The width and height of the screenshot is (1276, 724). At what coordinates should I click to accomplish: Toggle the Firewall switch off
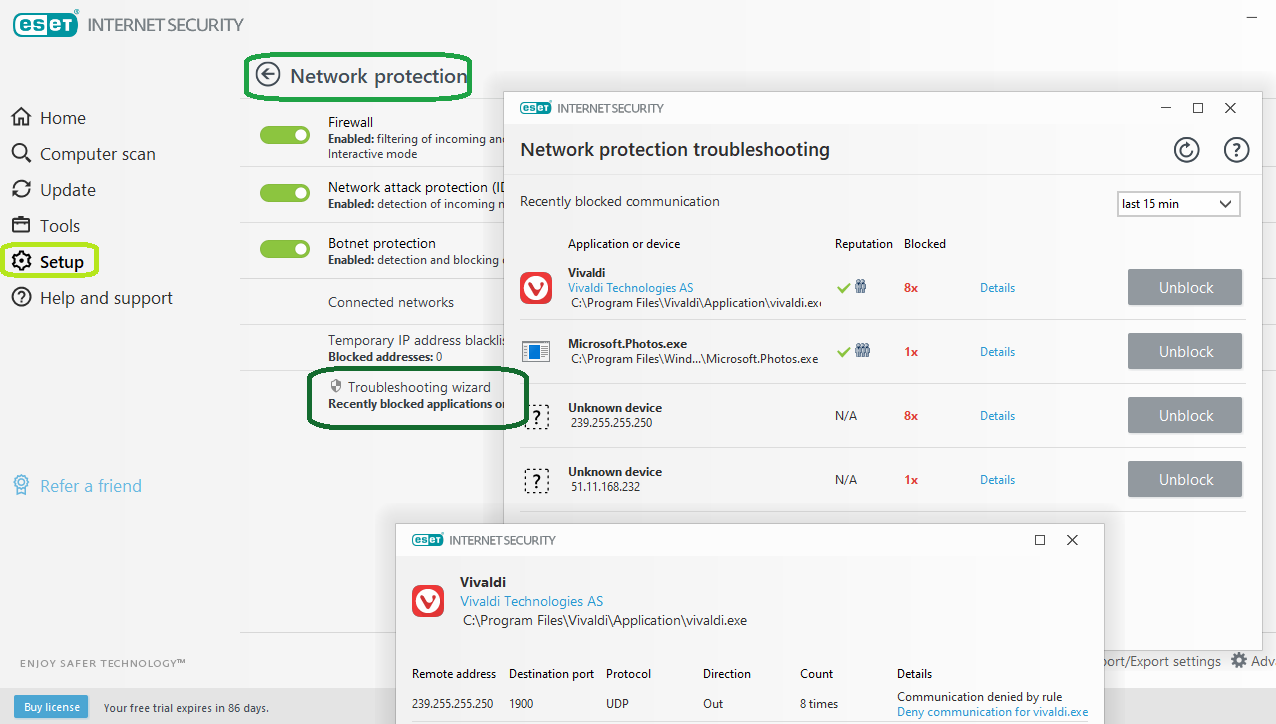click(x=285, y=135)
